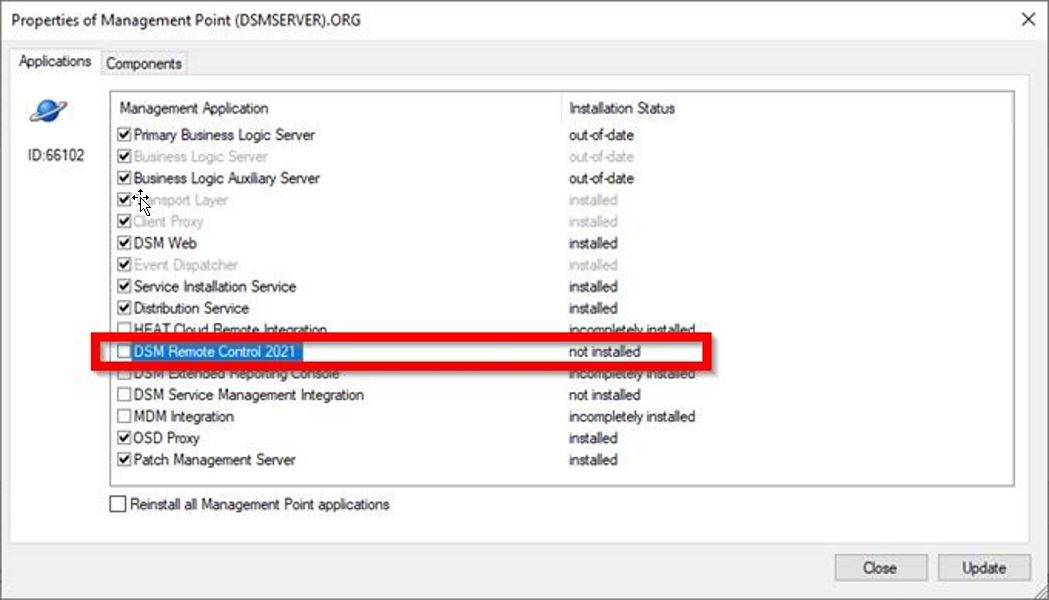Uncheck Distribution Service

coord(124,308)
